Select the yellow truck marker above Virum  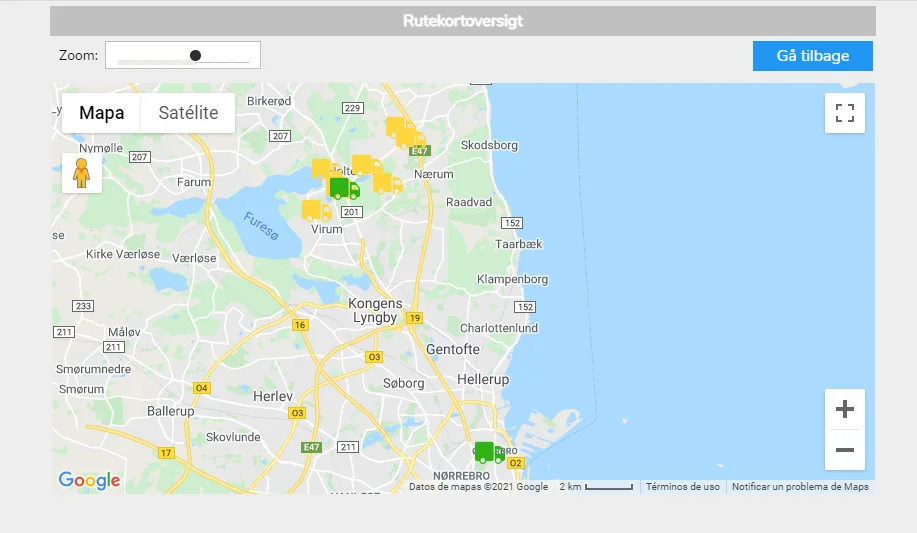coord(316,210)
